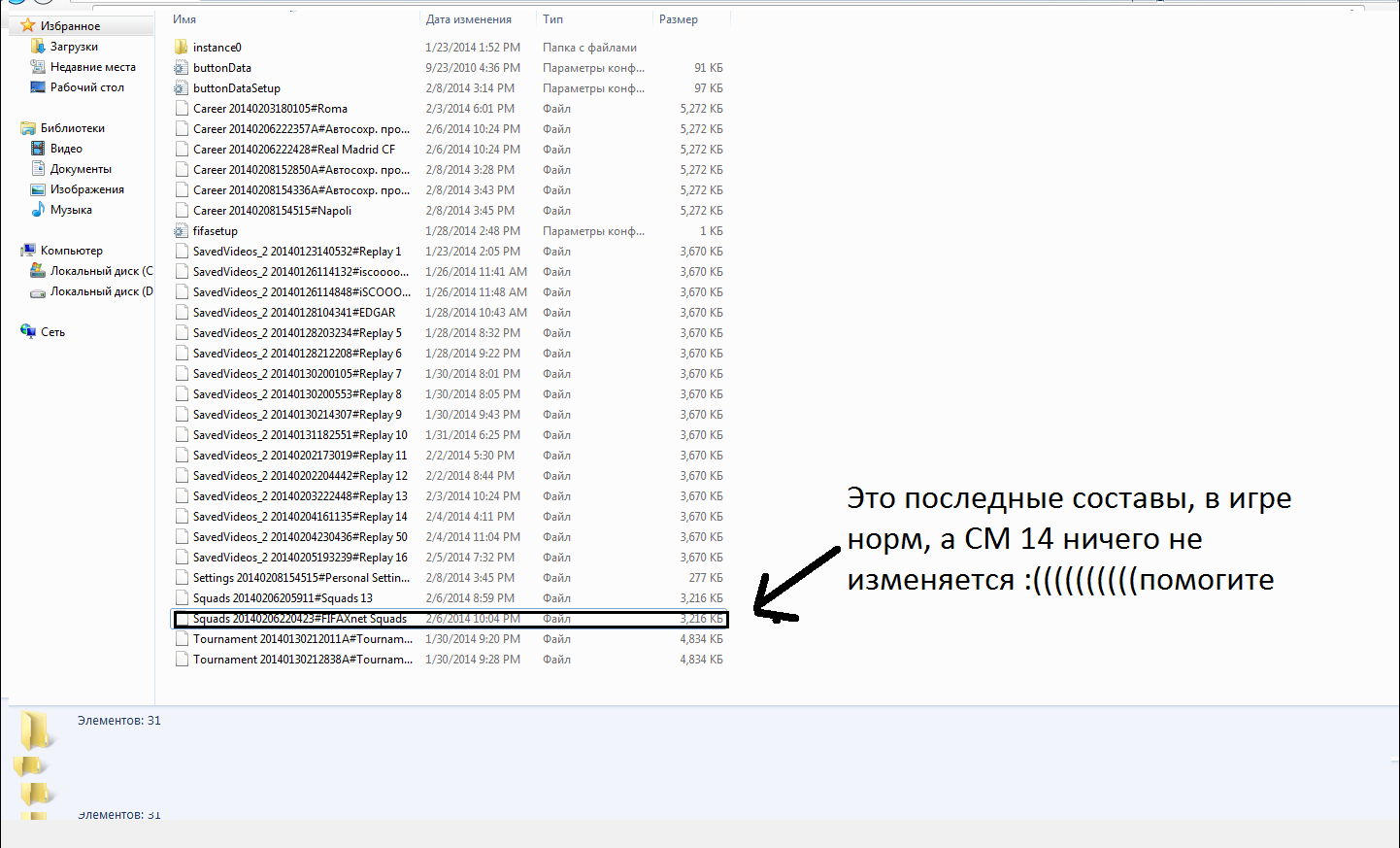Click the Видео library icon
Viewport: 1400px width, 848px height.
click(38, 148)
